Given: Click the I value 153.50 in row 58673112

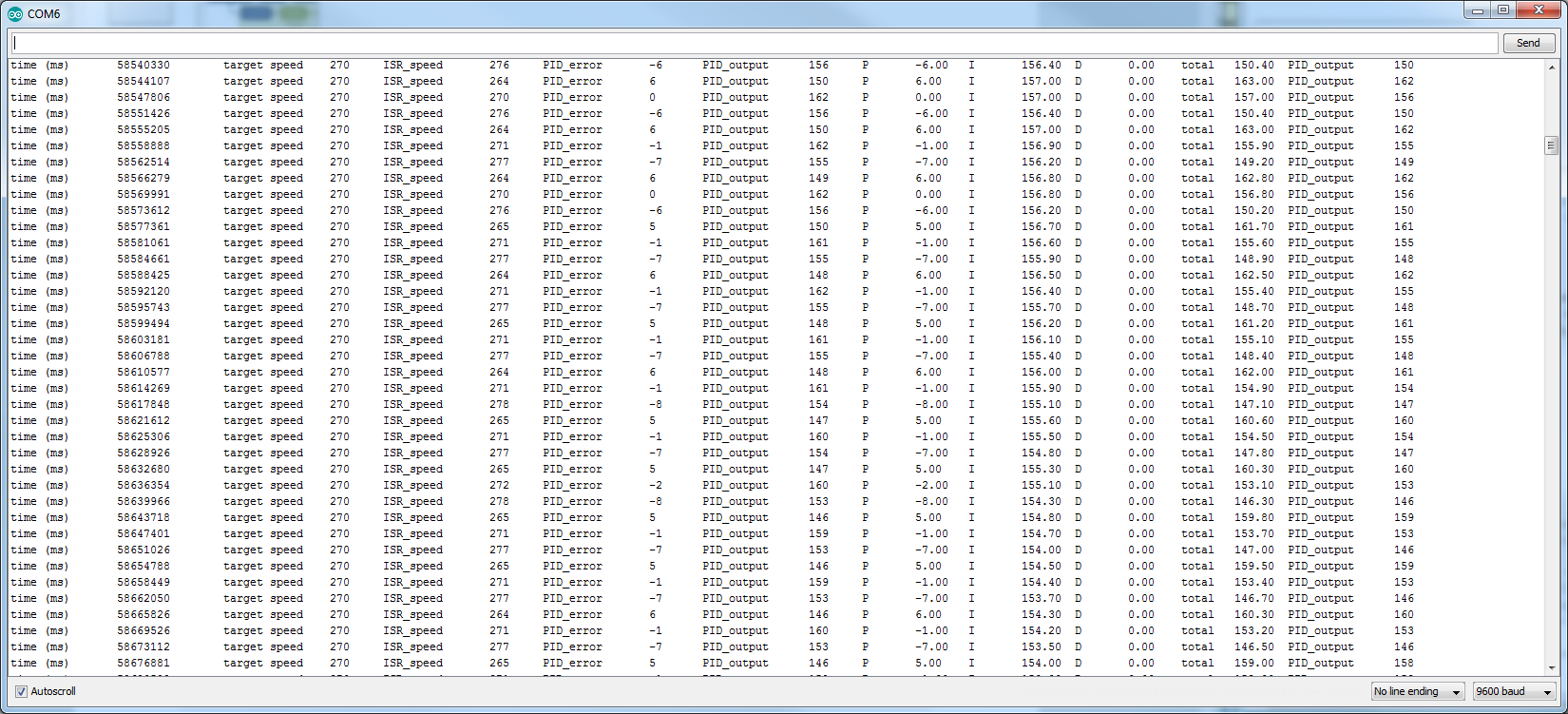Looking at the screenshot, I should tap(1042, 646).
